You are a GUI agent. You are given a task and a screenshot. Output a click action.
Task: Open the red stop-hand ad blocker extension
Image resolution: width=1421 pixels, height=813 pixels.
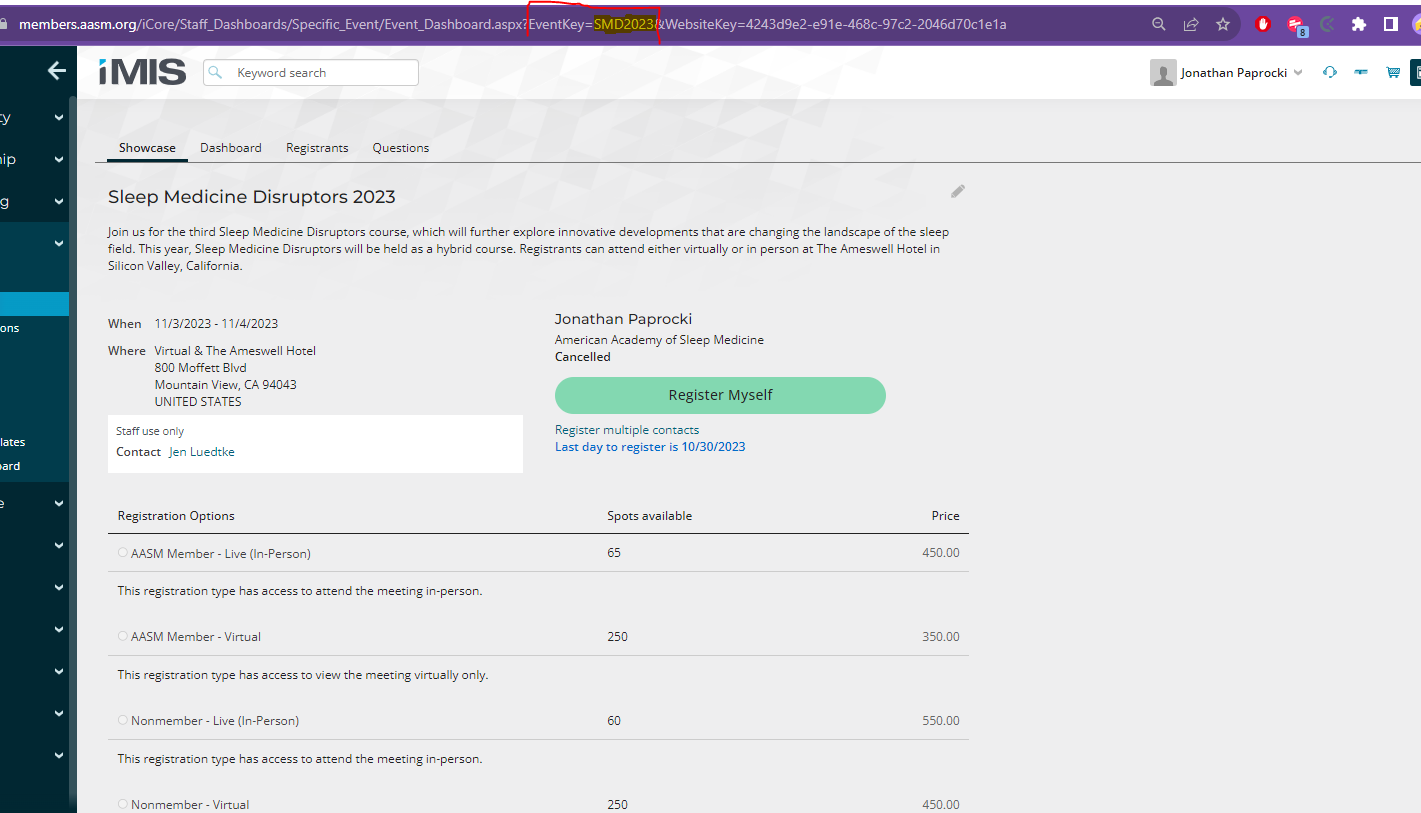1263,24
